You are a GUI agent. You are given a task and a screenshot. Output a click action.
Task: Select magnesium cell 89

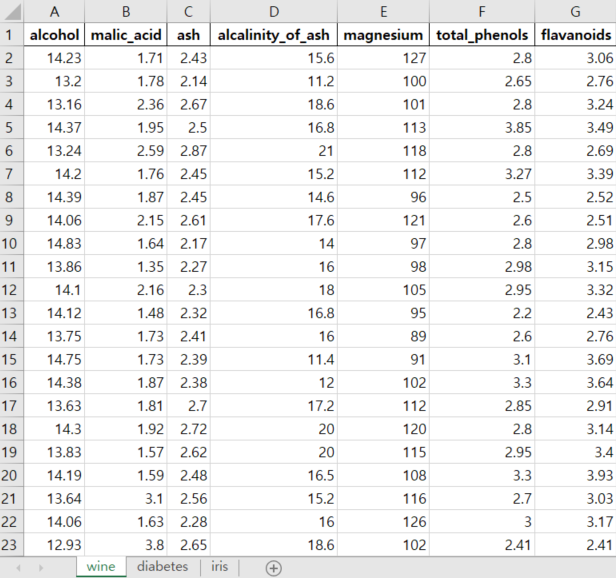(x=383, y=336)
